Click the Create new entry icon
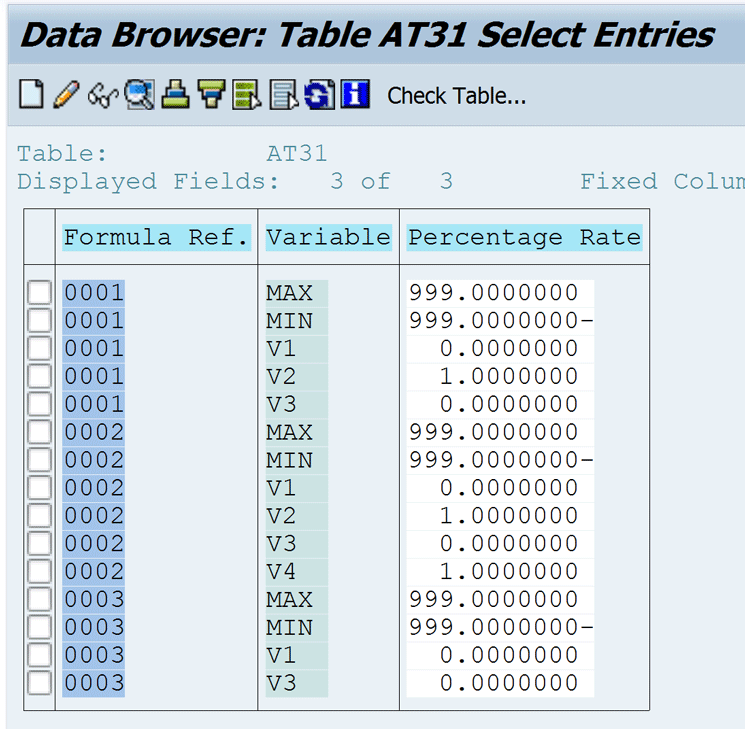Screen dimensions: 745x729 [31, 94]
